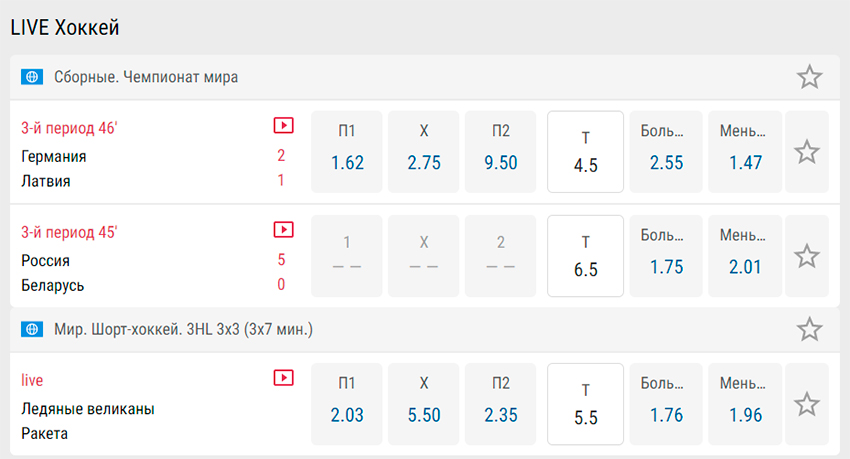Select Больше 1.75 for Россия vs Беларусь
850x459 pixels.
(666, 256)
